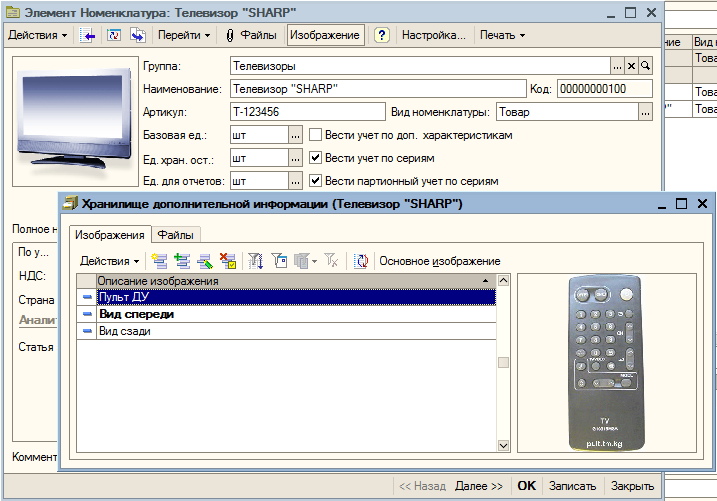The height and width of the screenshot is (501, 717).
Task: Click the image list scrollbar up arrow
Action: pos(503,281)
